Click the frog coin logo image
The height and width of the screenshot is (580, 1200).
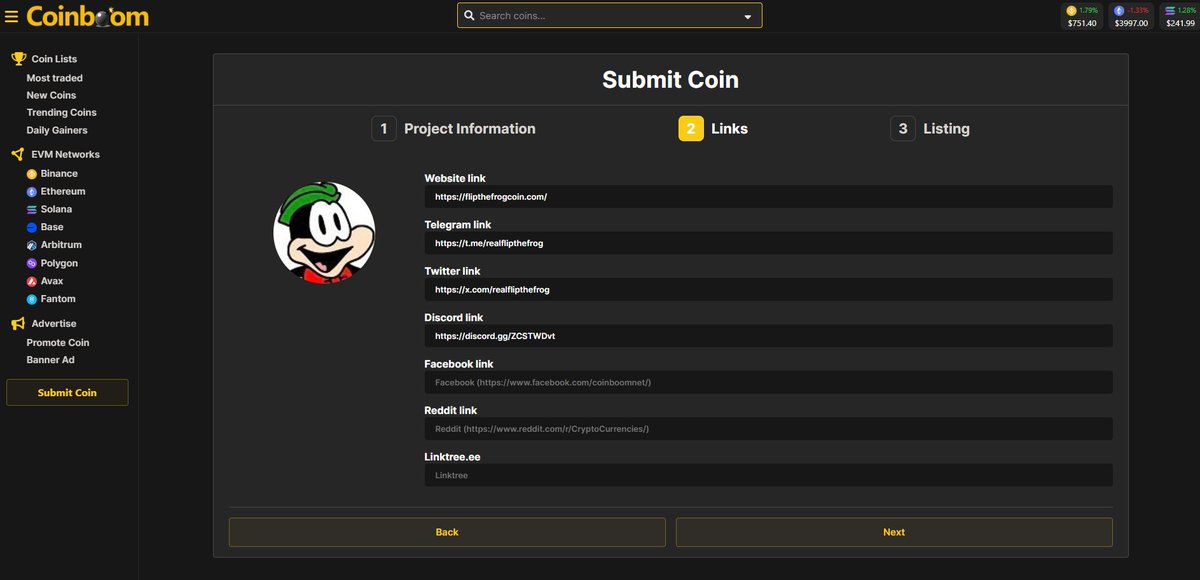click(x=324, y=232)
